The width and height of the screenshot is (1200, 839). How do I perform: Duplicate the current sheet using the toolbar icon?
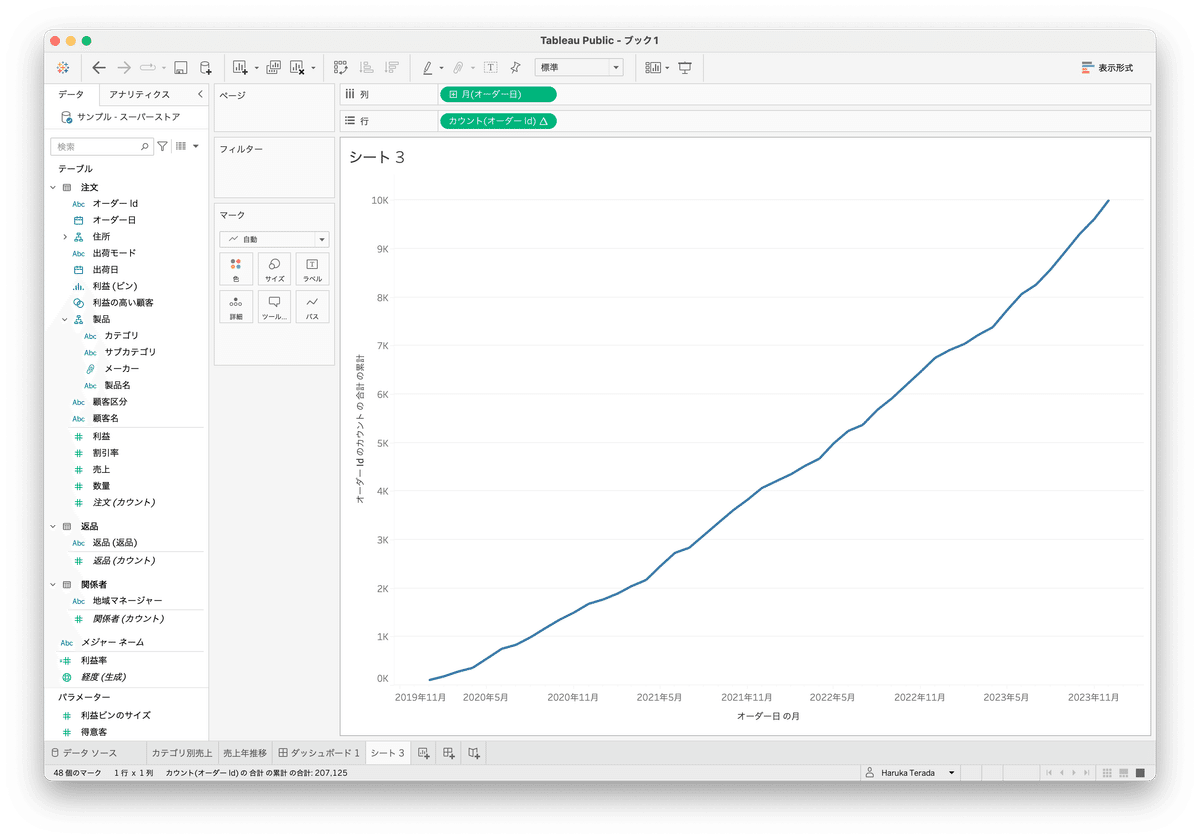pyautogui.click(x=273, y=68)
